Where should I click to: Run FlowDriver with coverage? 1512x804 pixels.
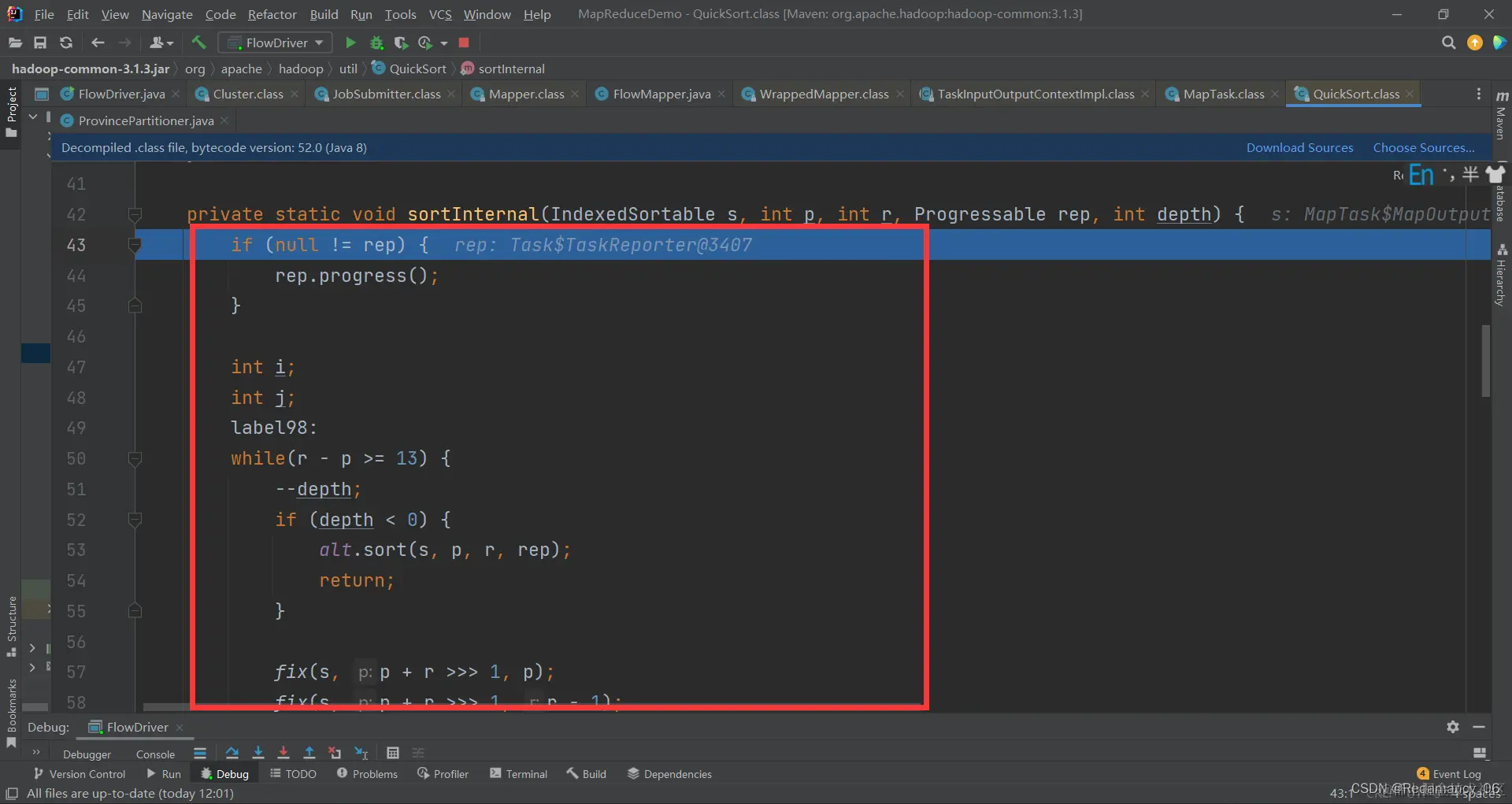click(x=401, y=43)
